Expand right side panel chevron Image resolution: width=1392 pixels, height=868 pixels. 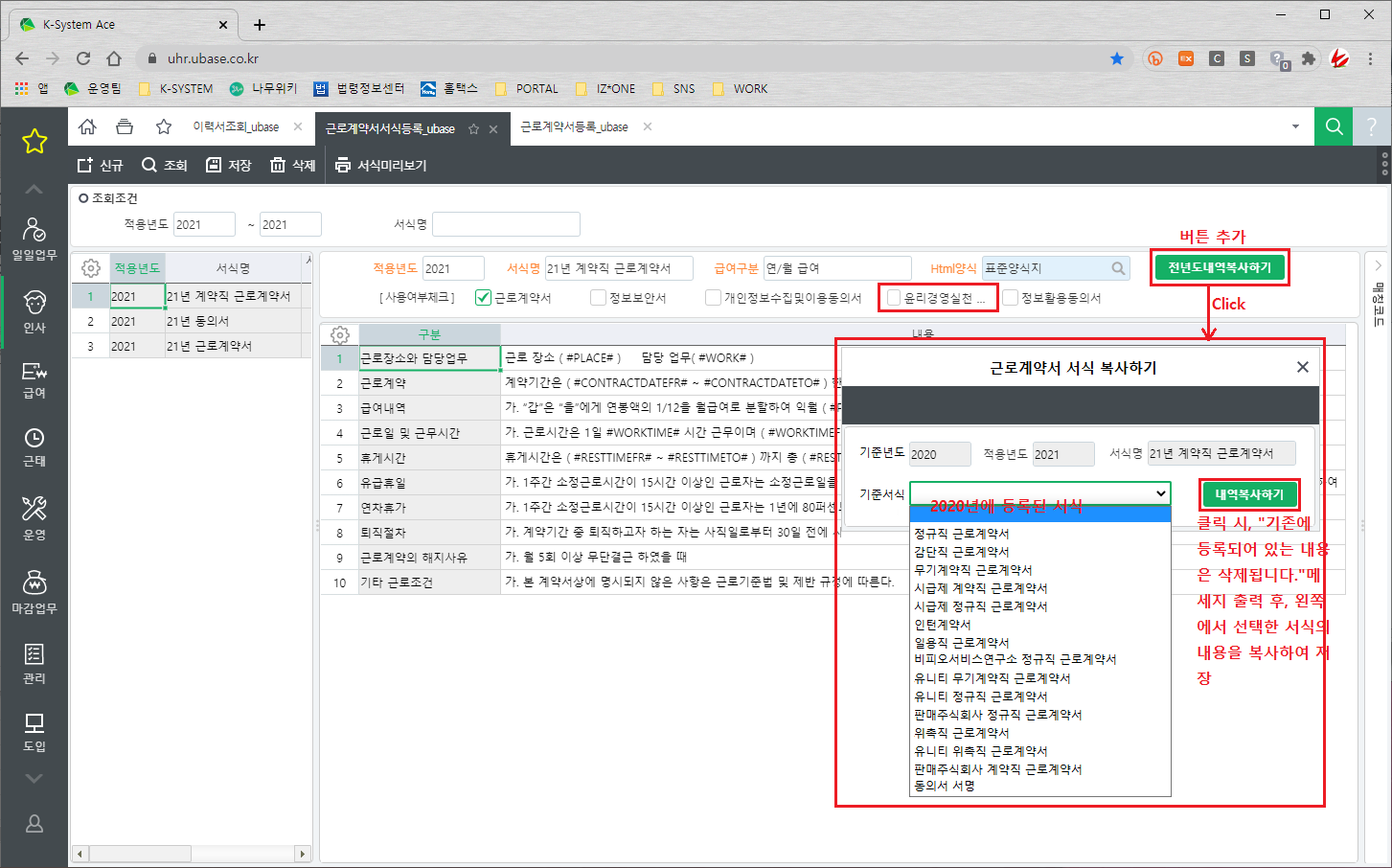pyautogui.click(x=1378, y=265)
